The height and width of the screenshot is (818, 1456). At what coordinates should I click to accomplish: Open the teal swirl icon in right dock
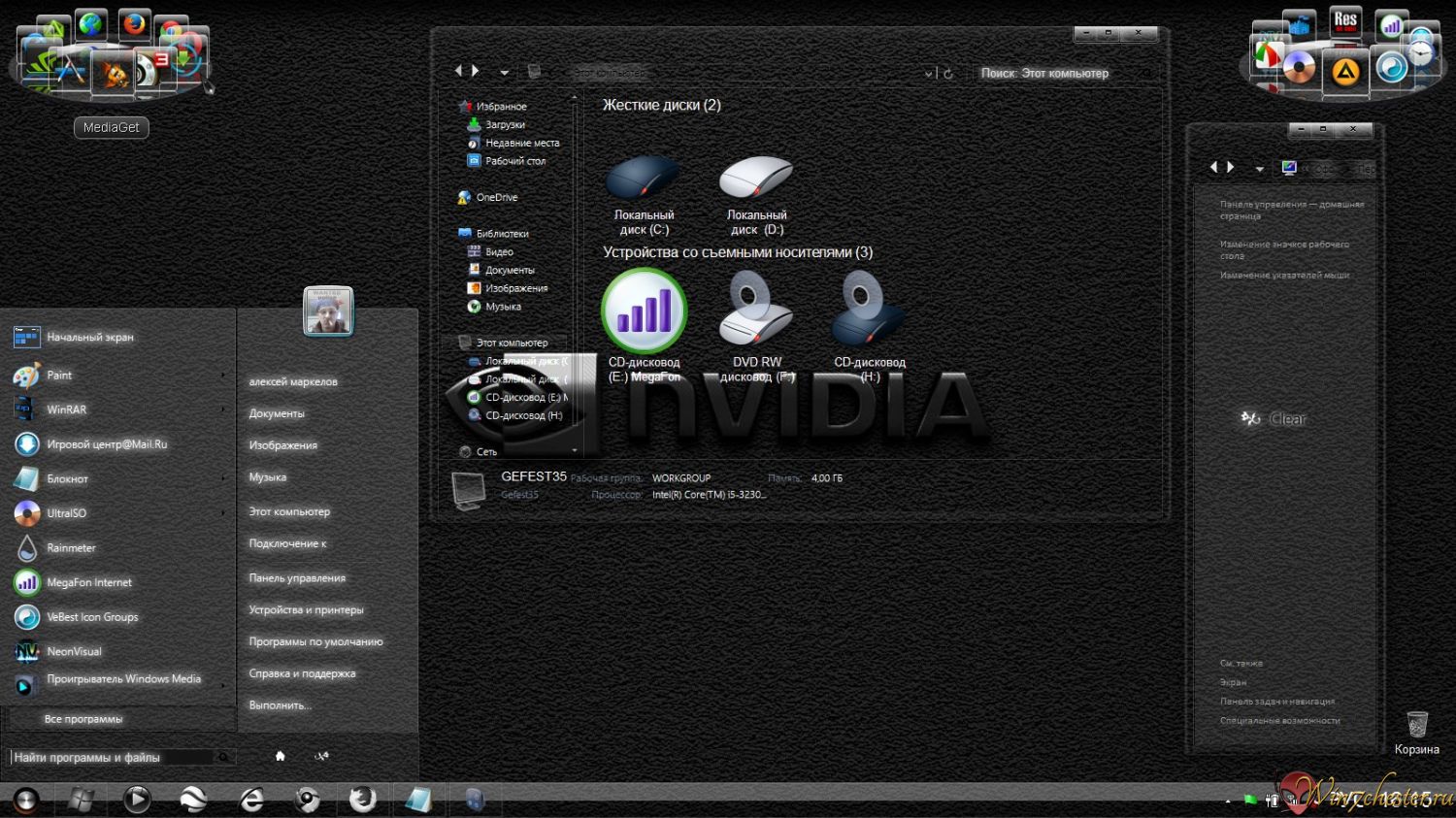1392,68
